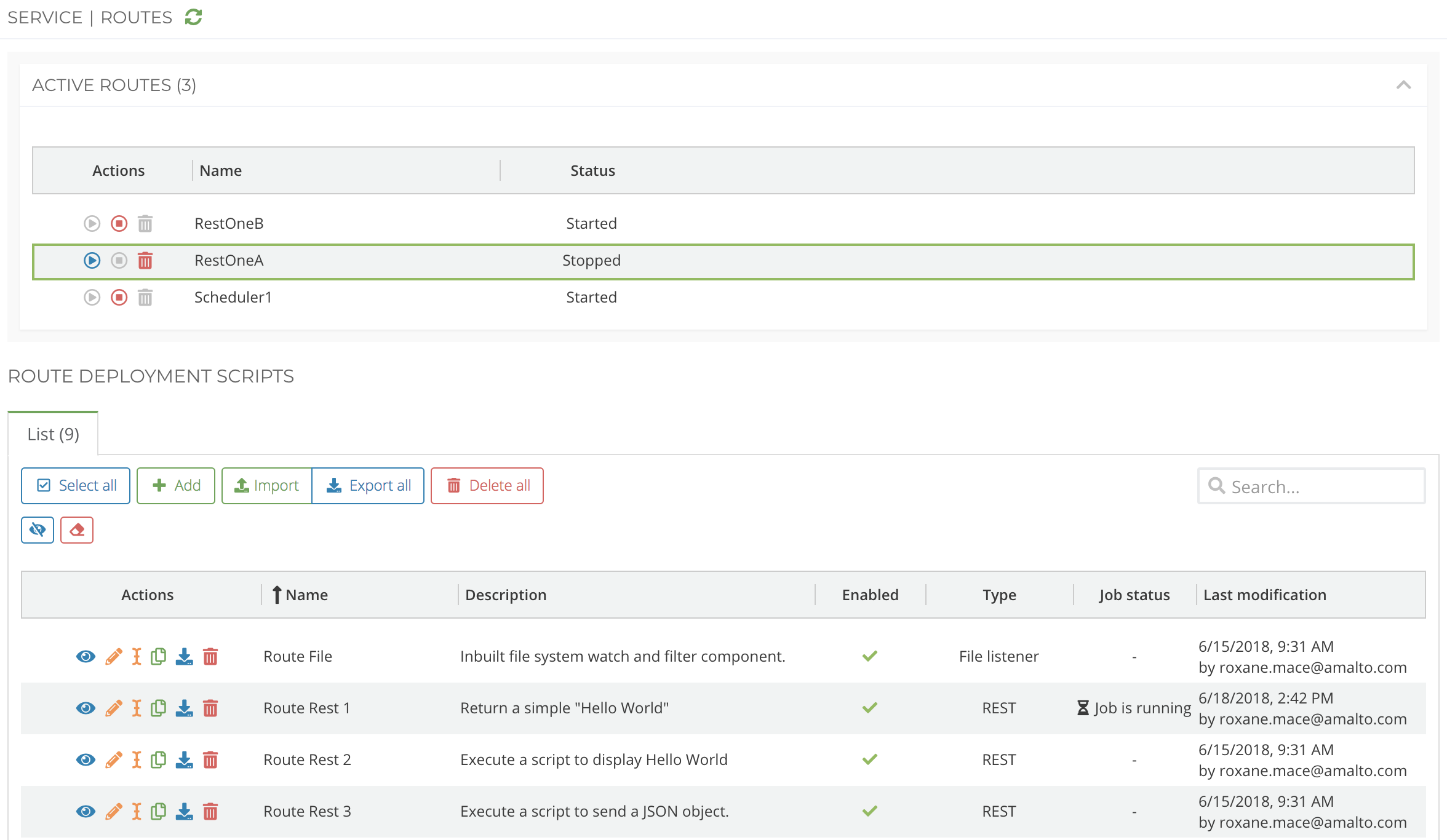Delete Route File script
1447x840 pixels.
pyautogui.click(x=210, y=657)
